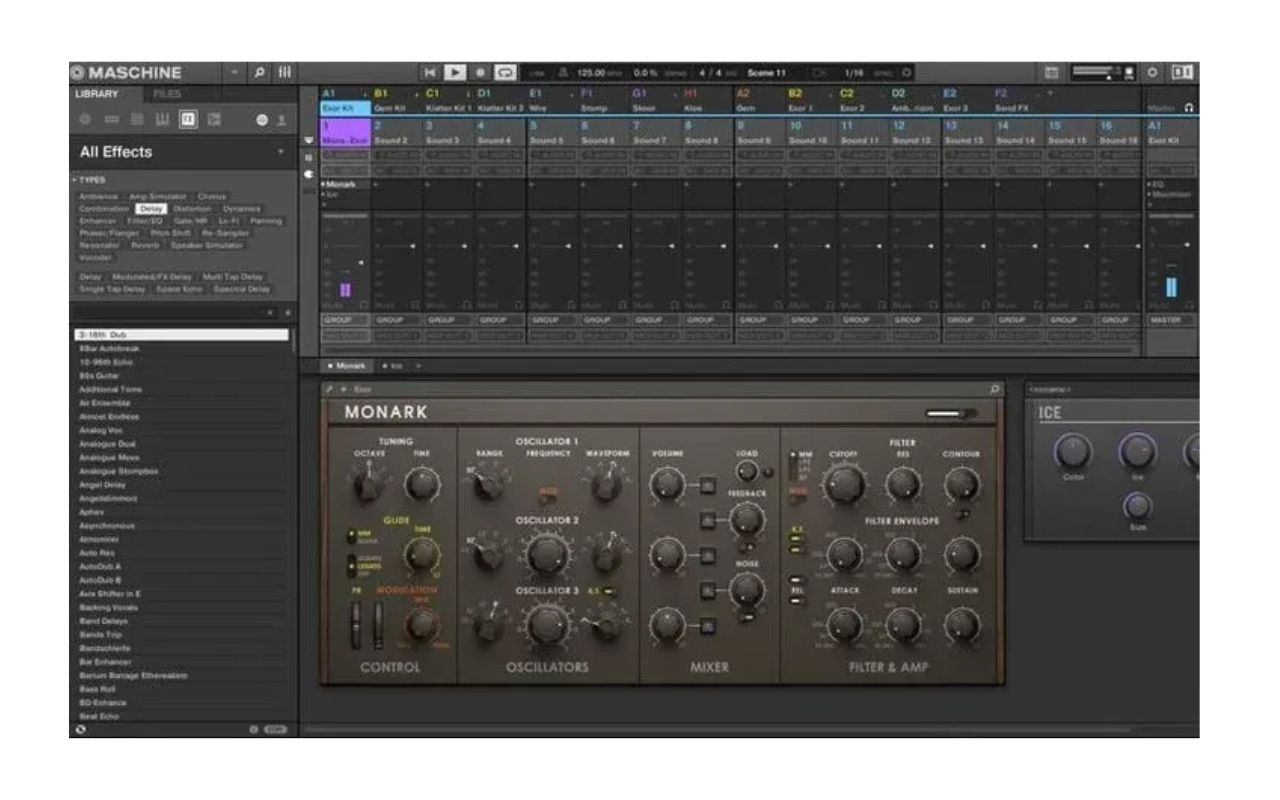Image resolution: width=1280 pixels, height=800 pixels.
Task: Click the Monark plugin search magnifier icon
Action: (995, 389)
